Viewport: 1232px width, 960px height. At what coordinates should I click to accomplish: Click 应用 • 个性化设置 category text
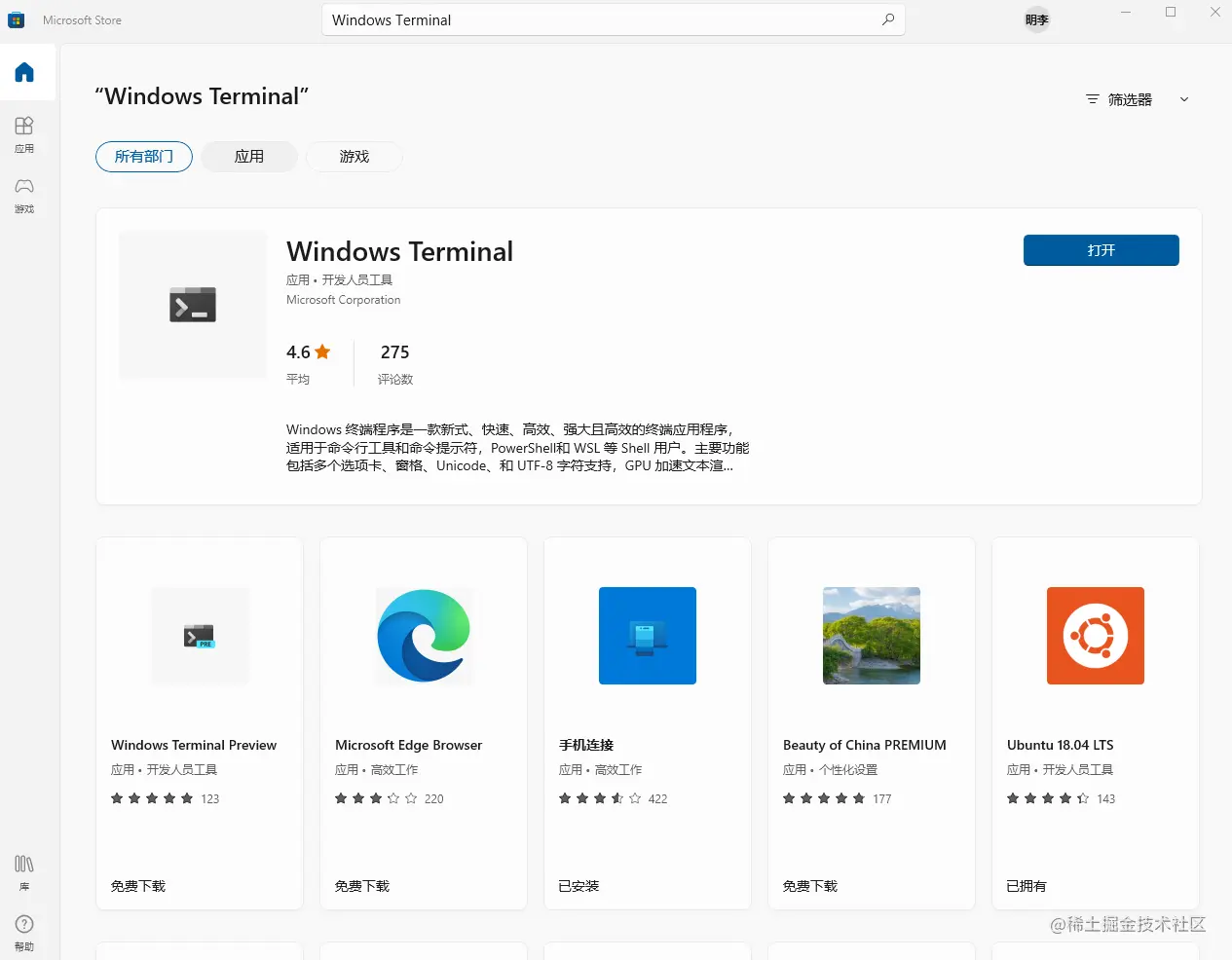(x=830, y=769)
